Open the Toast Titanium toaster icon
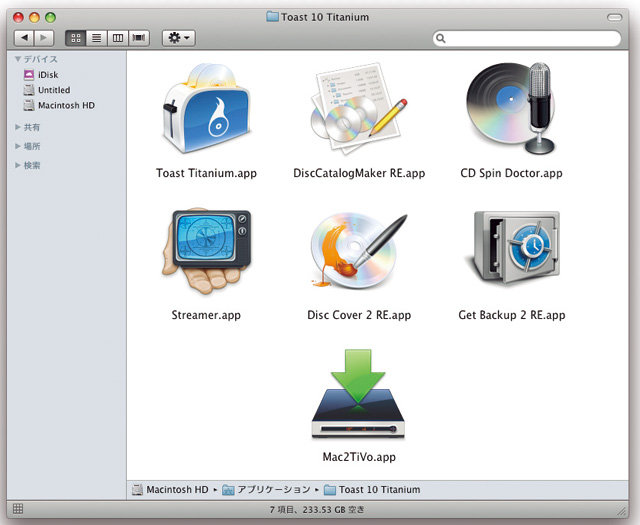 pyautogui.click(x=206, y=109)
